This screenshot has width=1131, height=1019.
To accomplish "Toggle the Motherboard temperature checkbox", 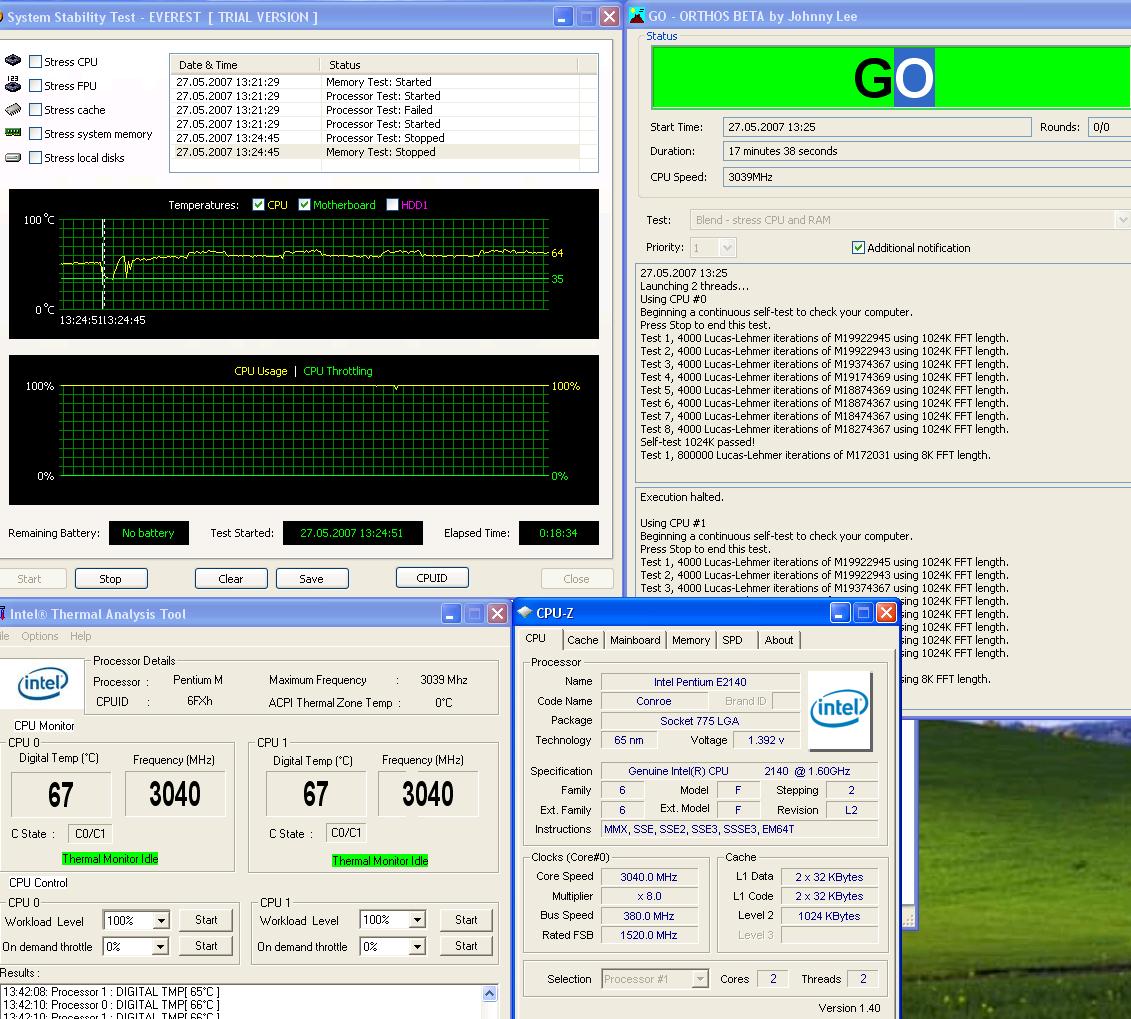I will pos(304,205).
